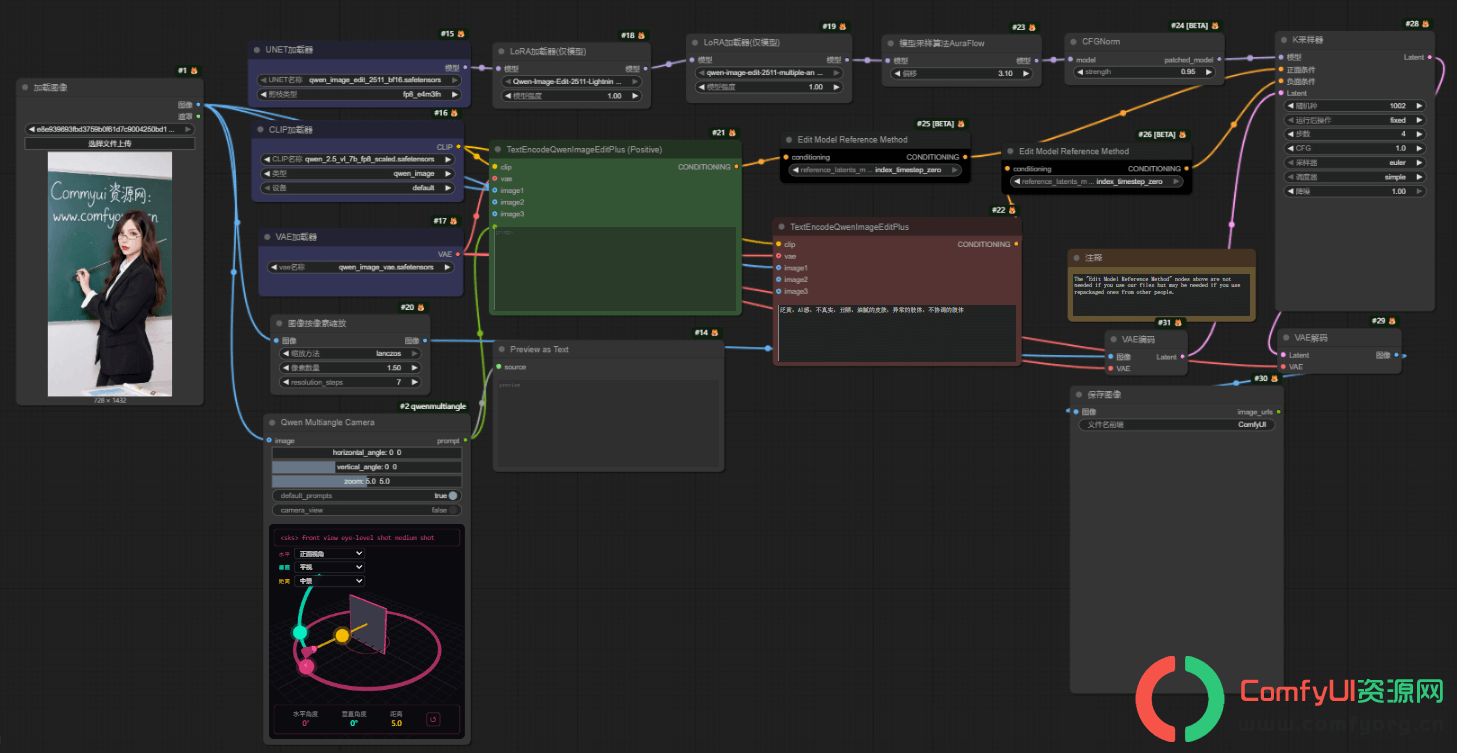The width and height of the screenshot is (1457, 753).
Task: Collapse the Preview as Text node dot
Action: (x=500, y=349)
